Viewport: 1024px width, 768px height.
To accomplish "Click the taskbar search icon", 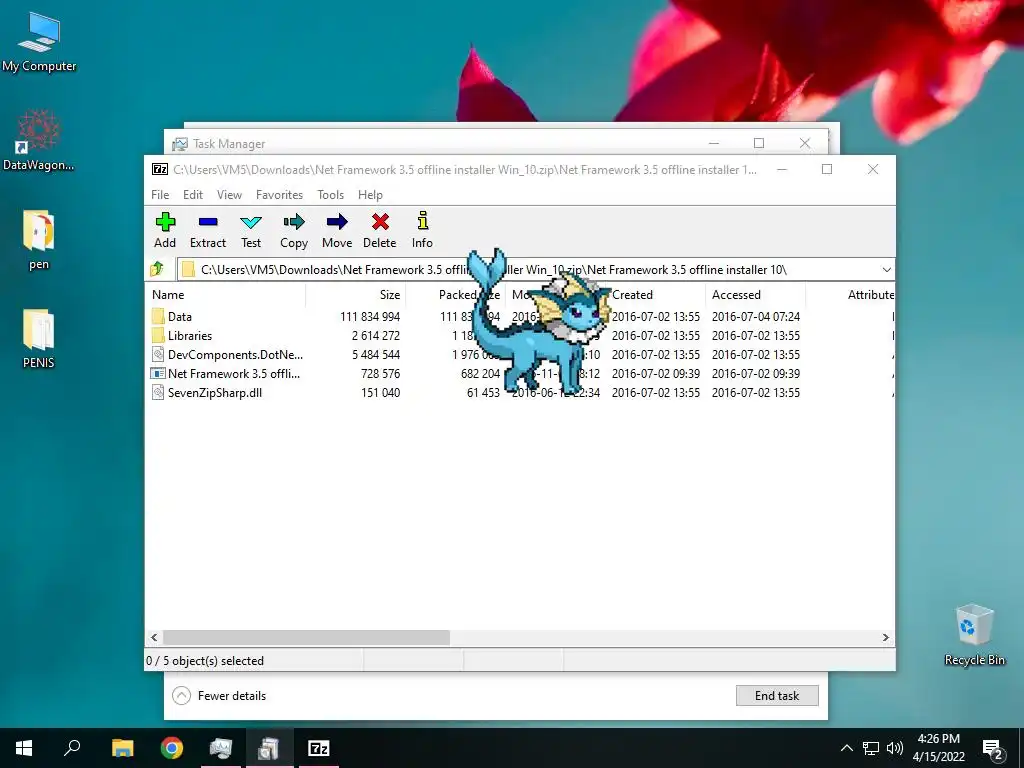I will 72,748.
